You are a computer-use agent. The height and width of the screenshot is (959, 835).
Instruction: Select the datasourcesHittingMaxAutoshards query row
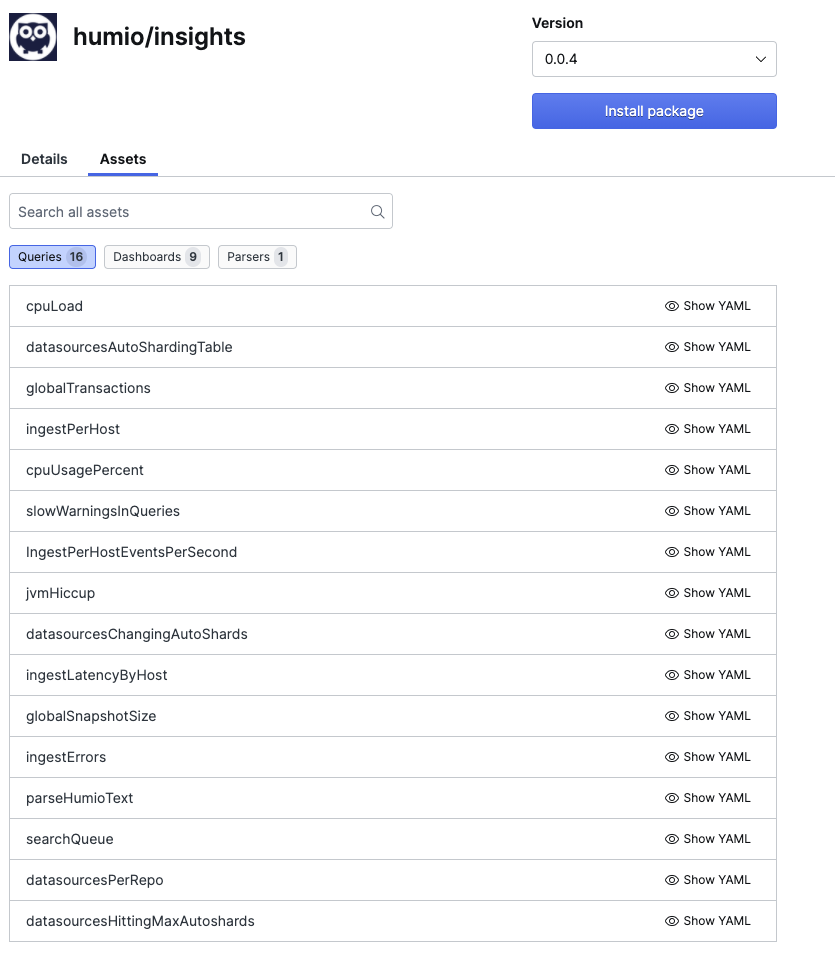pos(140,921)
